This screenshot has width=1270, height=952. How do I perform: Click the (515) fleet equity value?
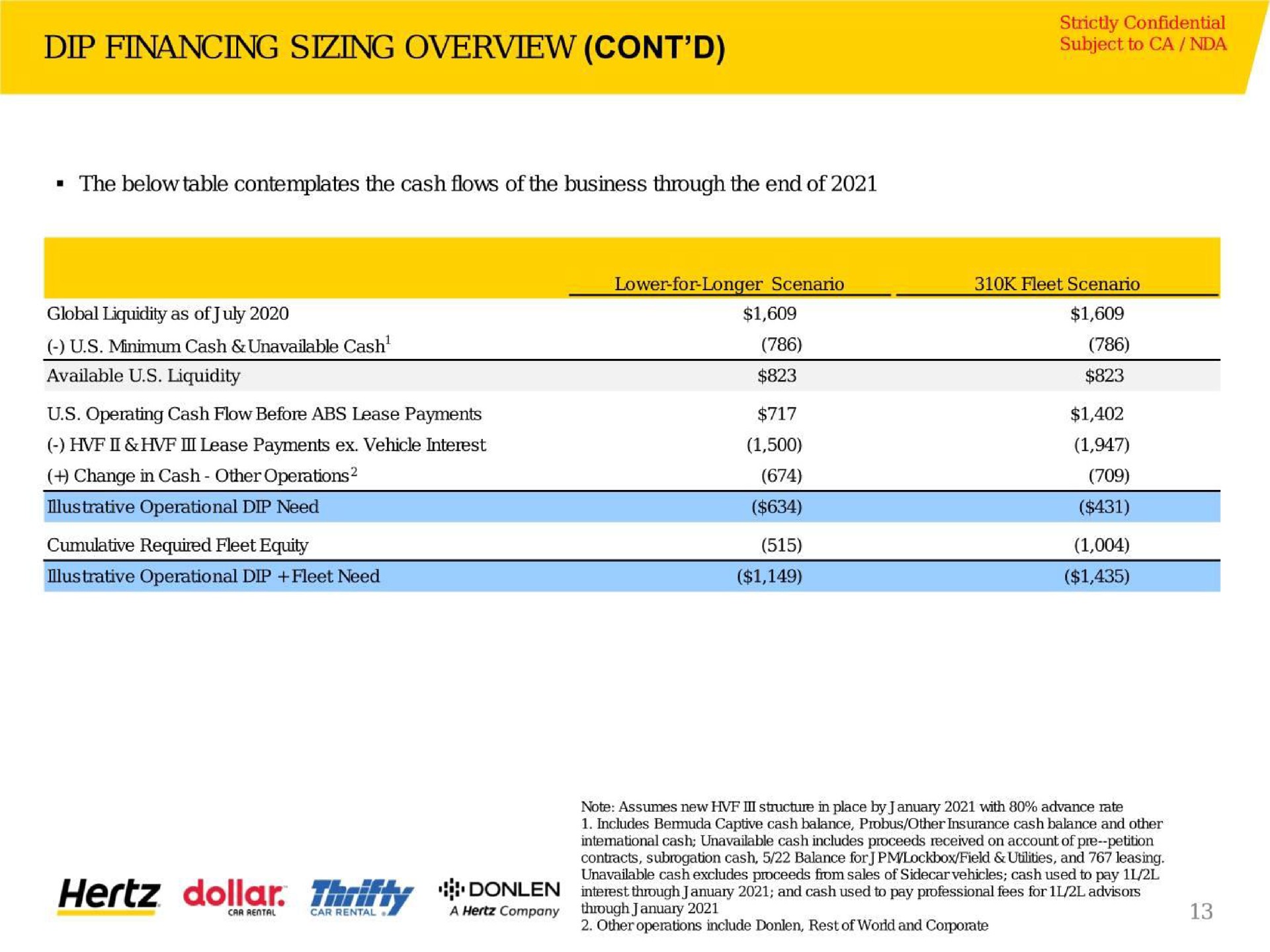[x=781, y=545]
